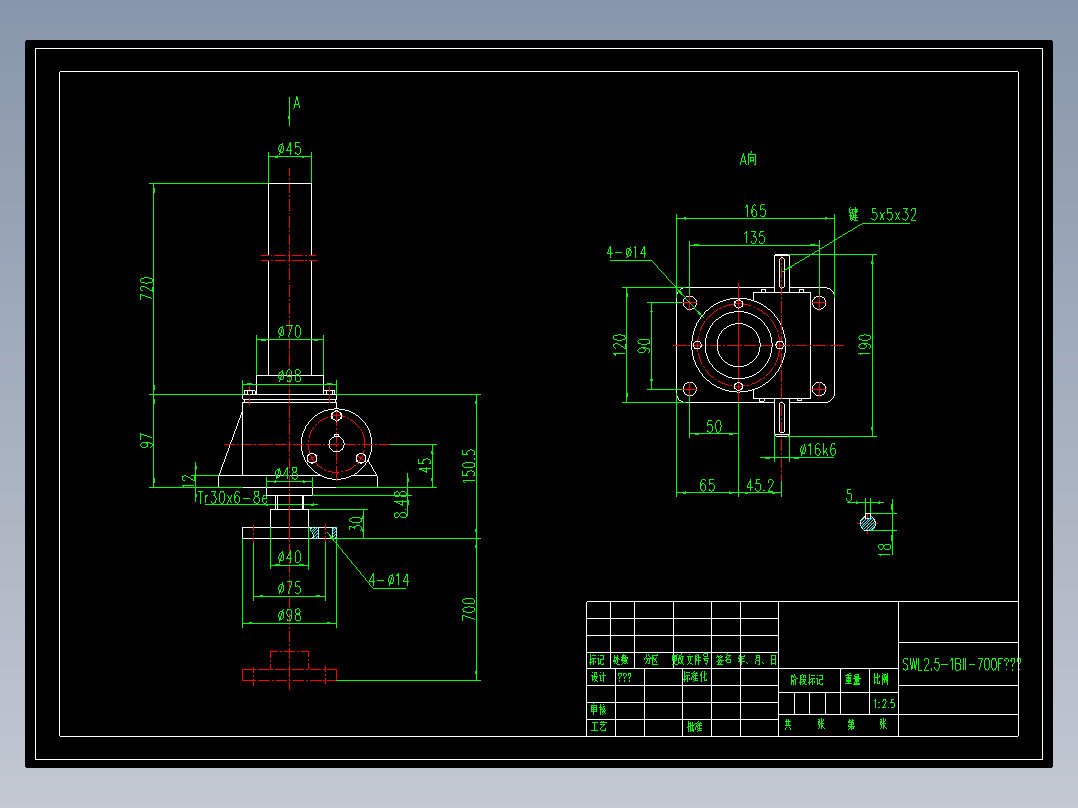This screenshot has height=808, width=1078.
Task: Select the '键 5x5x32' key annotation
Action: [x=882, y=215]
